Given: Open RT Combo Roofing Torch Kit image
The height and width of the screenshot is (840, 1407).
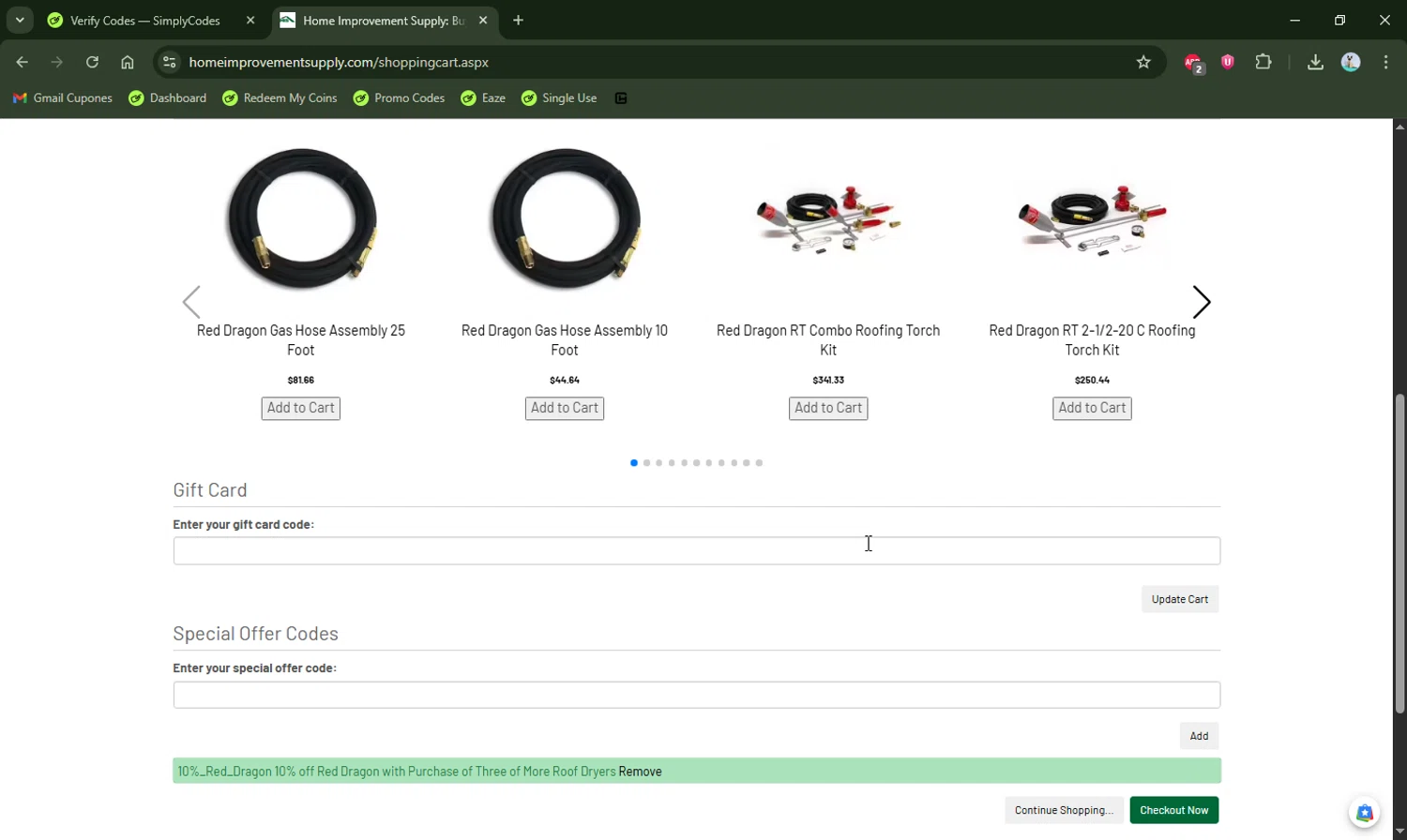Looking at the screenshot, I should [x=828, y=220].
